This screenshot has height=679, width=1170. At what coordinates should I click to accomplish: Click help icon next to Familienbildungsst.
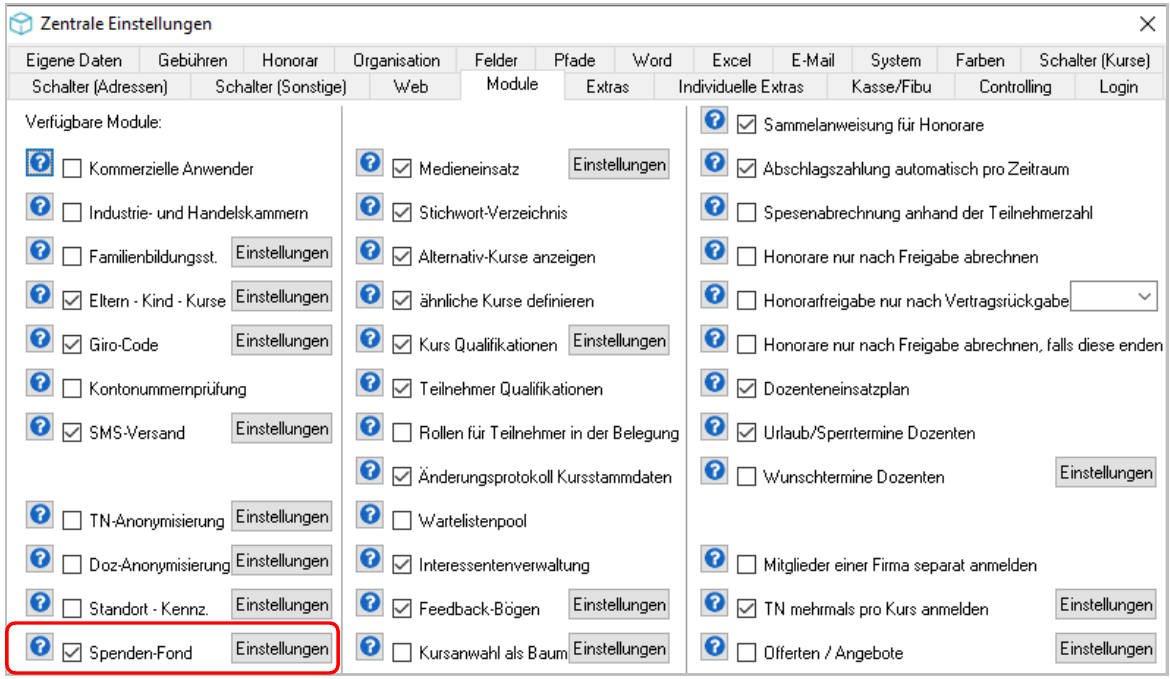click(x=40, y=251)
